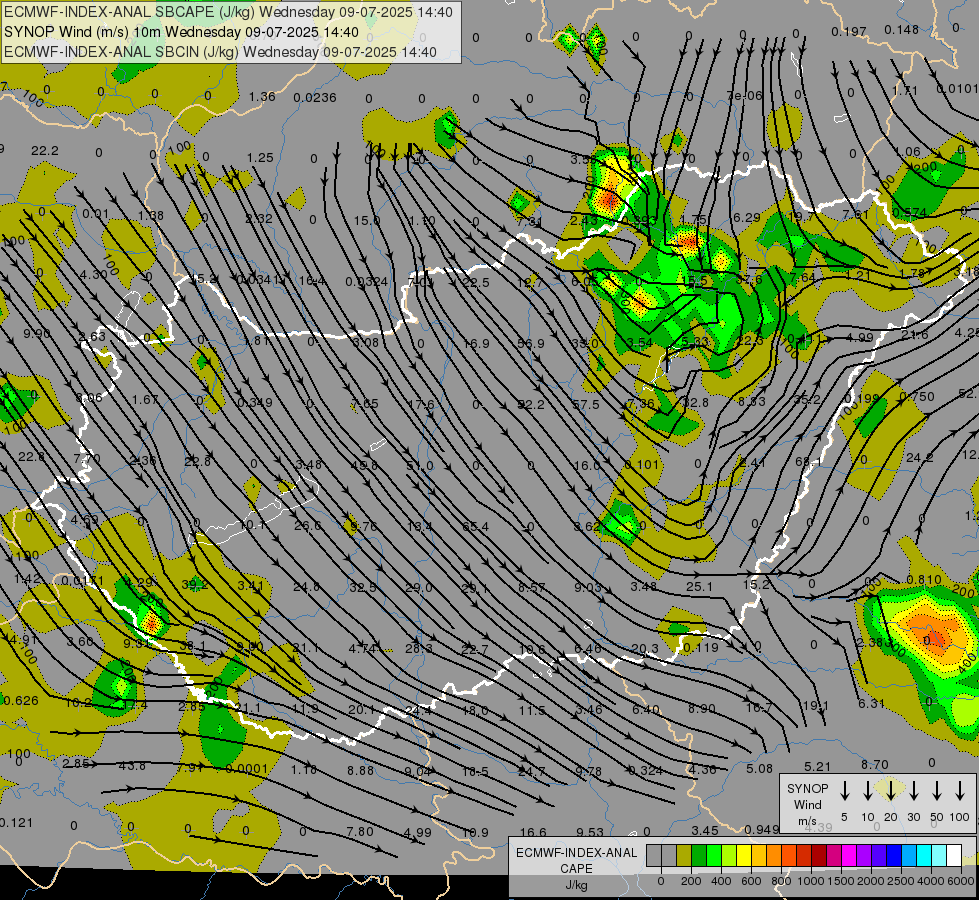Click the map value '28.3'
This screenshot has height=900, width=979.
[419, 648]
